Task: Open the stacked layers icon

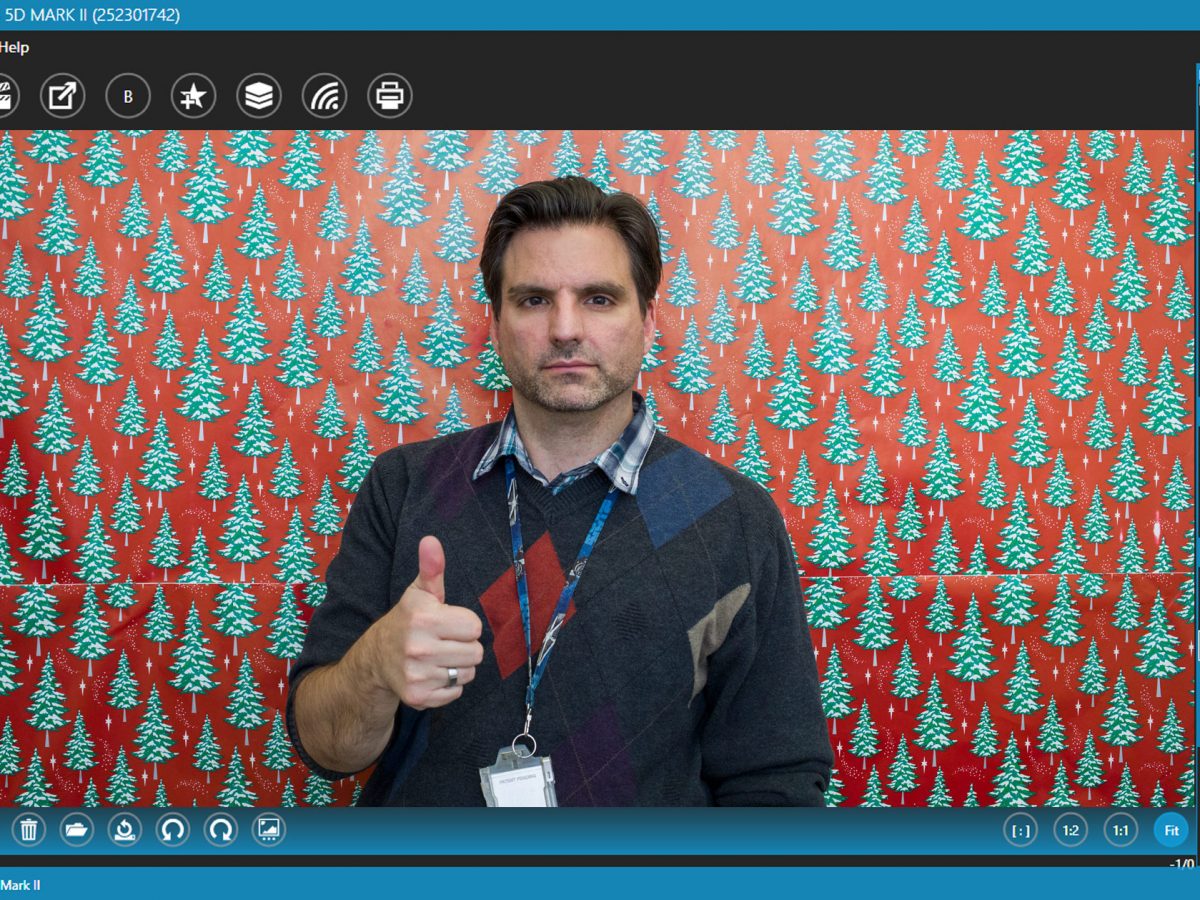Action: click(259, 96)
